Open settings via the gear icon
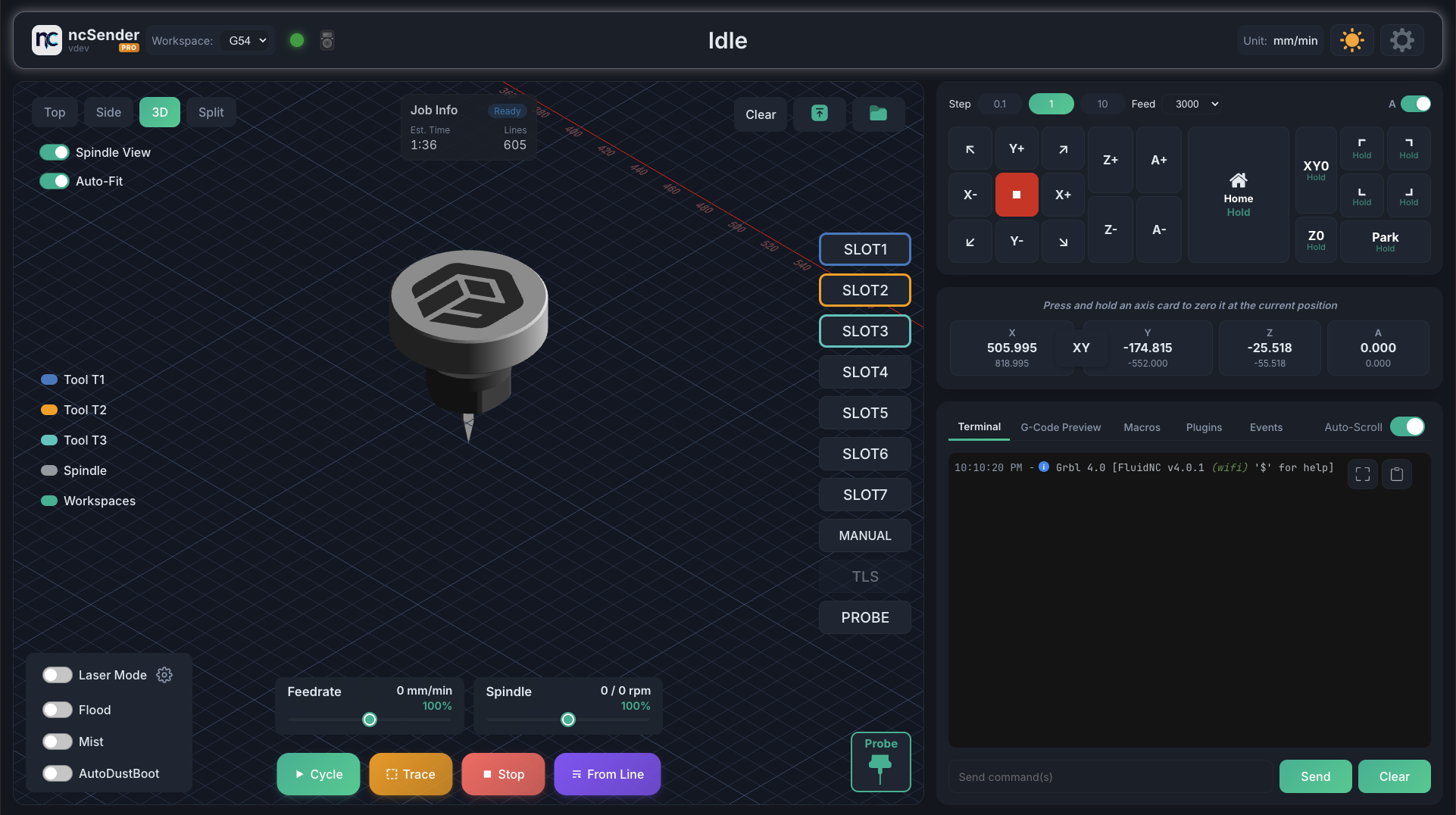Viewport: 1456px width, 815px height. (x=1401, y=40)
